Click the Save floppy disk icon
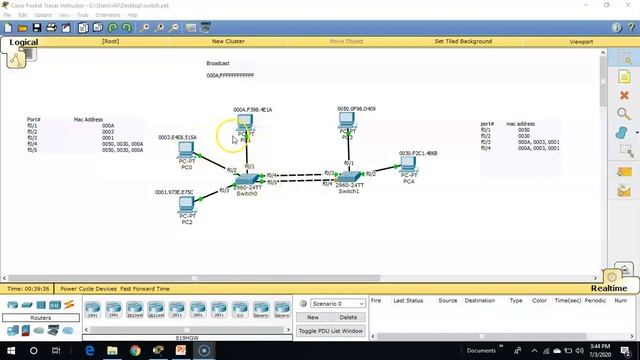 click(x=37, y=28)
